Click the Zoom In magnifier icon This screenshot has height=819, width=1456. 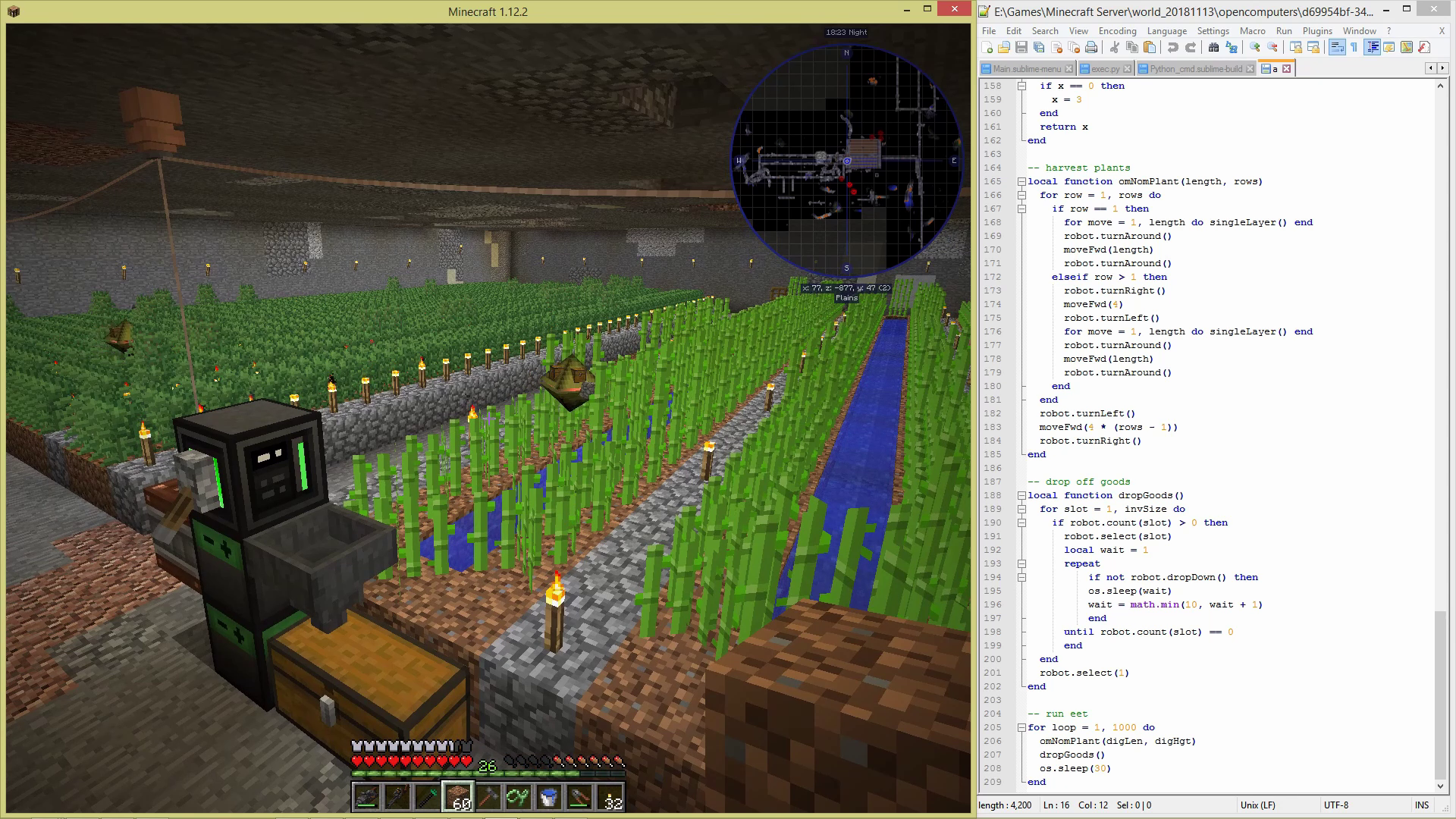pos(1255,47)
